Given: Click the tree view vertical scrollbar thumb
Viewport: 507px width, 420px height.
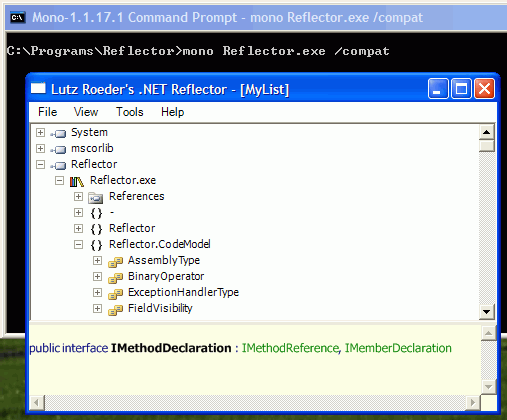Looking at the screenshot, I should click(486, 146).
